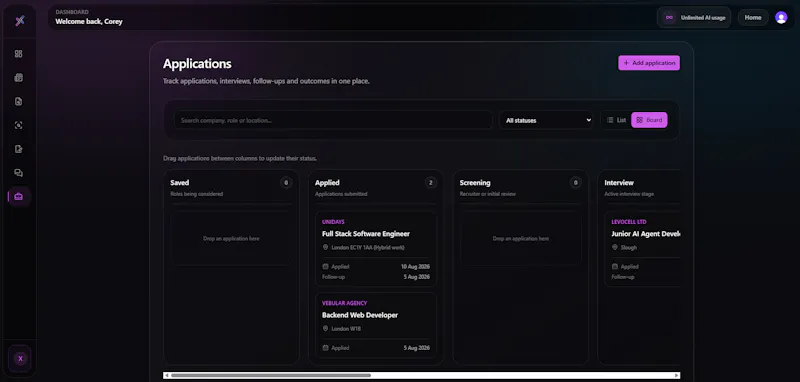Click the Interview column heading
800x382 pixels.
coord(619,183)
